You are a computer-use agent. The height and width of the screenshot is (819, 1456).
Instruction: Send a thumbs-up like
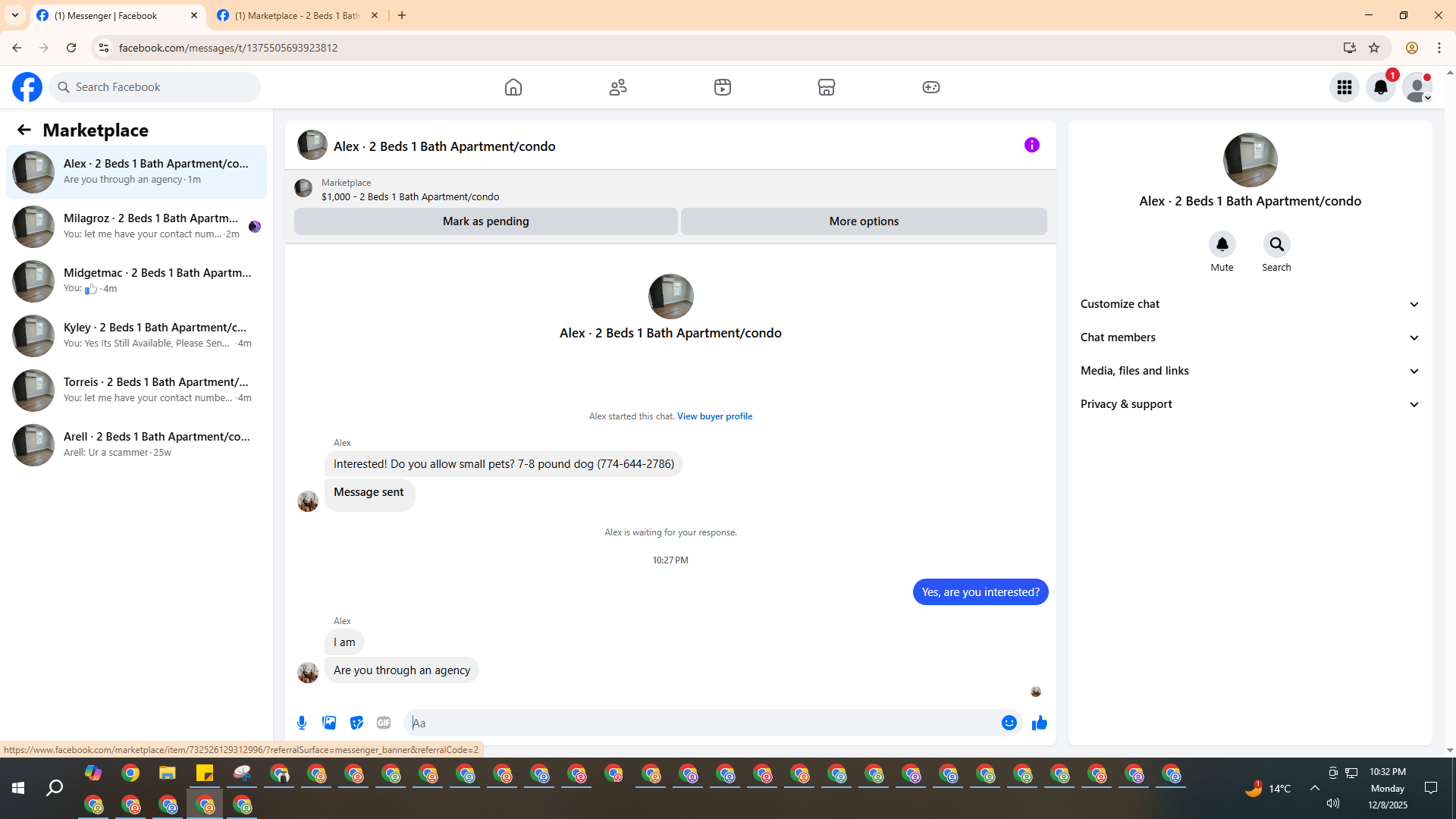click(1040, 723)
